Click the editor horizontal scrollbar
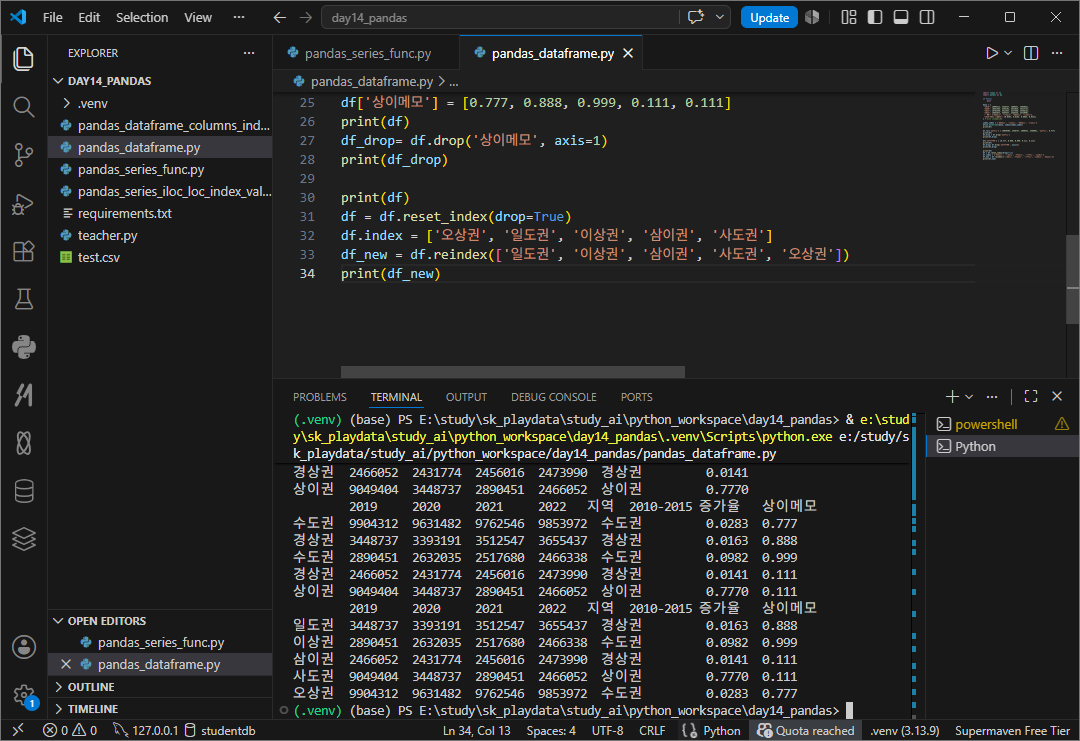 click(x=512, y=372)
